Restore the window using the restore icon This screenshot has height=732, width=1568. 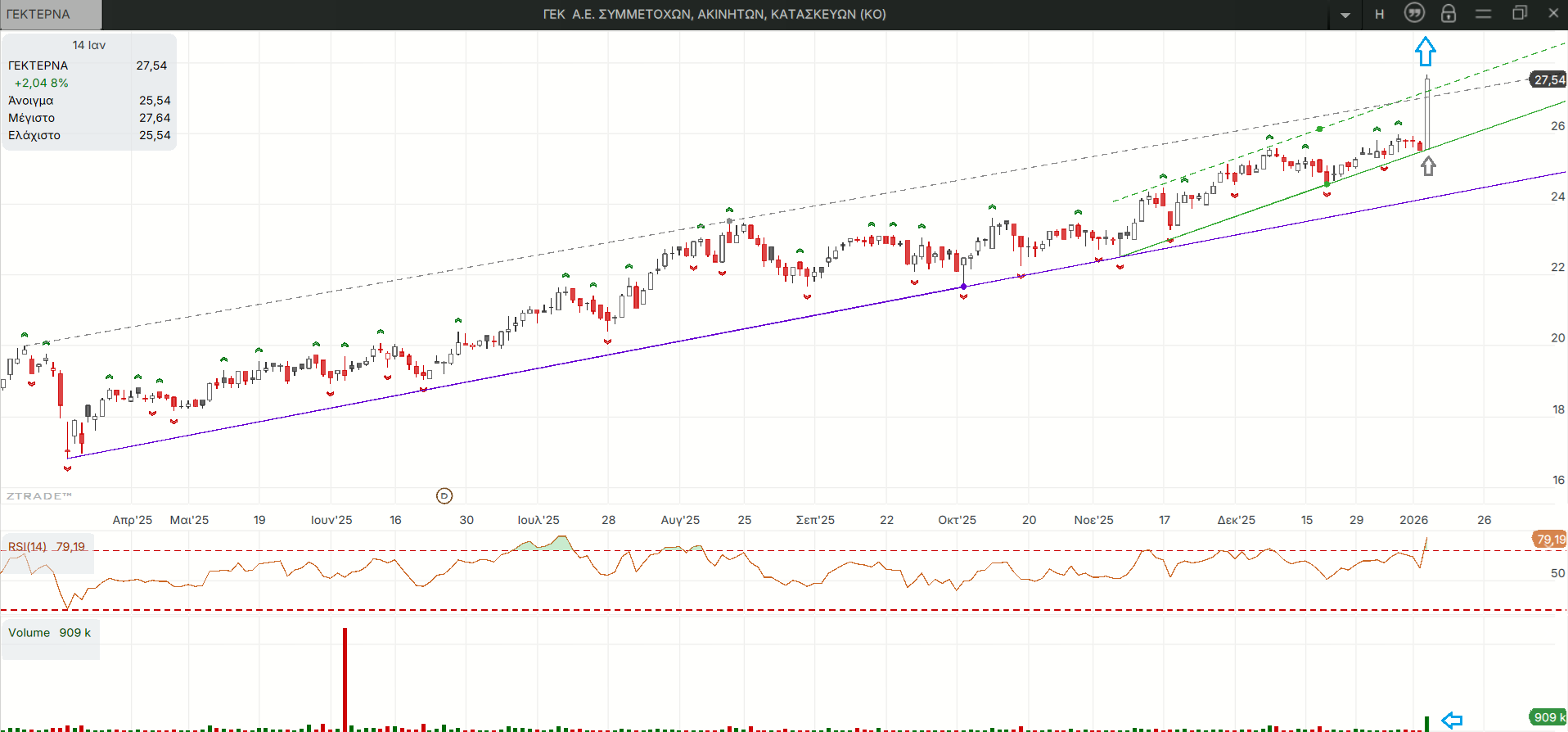pyautogui.click(x=1519, y=13)
